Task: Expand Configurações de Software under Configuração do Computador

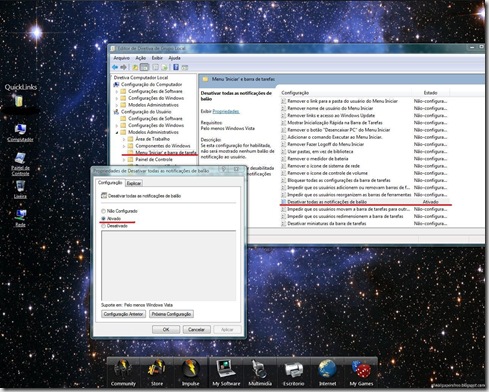Action: pos(117,91)
